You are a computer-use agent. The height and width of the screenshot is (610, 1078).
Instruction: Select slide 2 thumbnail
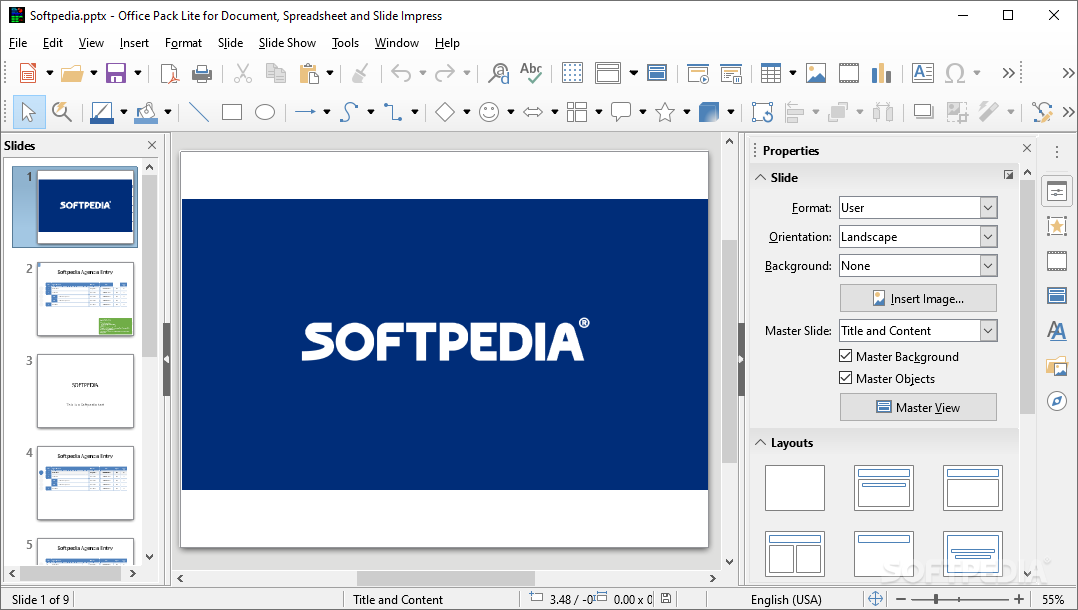pos(85,298)
